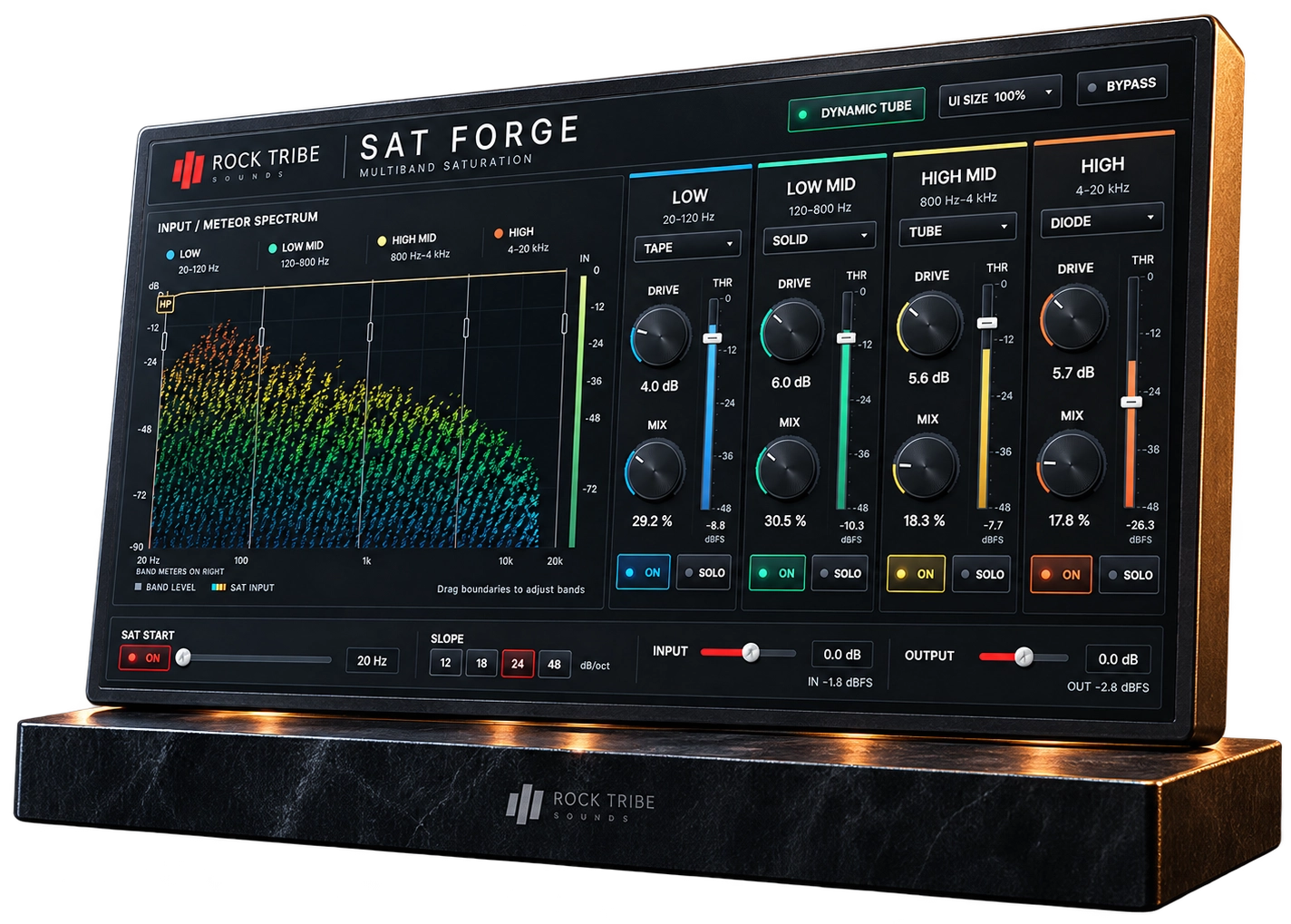Solo the LOW MID band
Viewport: 1291px width, 924px height.
click(840, 573)
